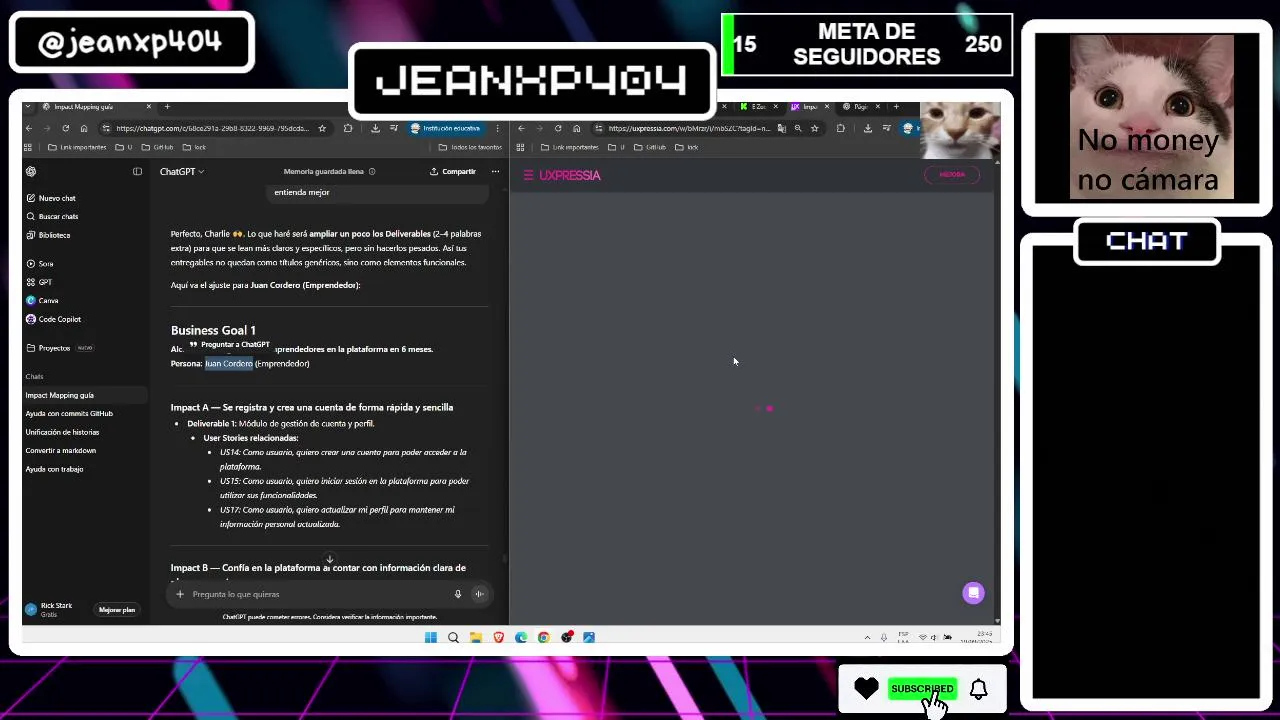
Task: Open Nuevo chat in ChatGPT sidebar
Action: [50, 198]
